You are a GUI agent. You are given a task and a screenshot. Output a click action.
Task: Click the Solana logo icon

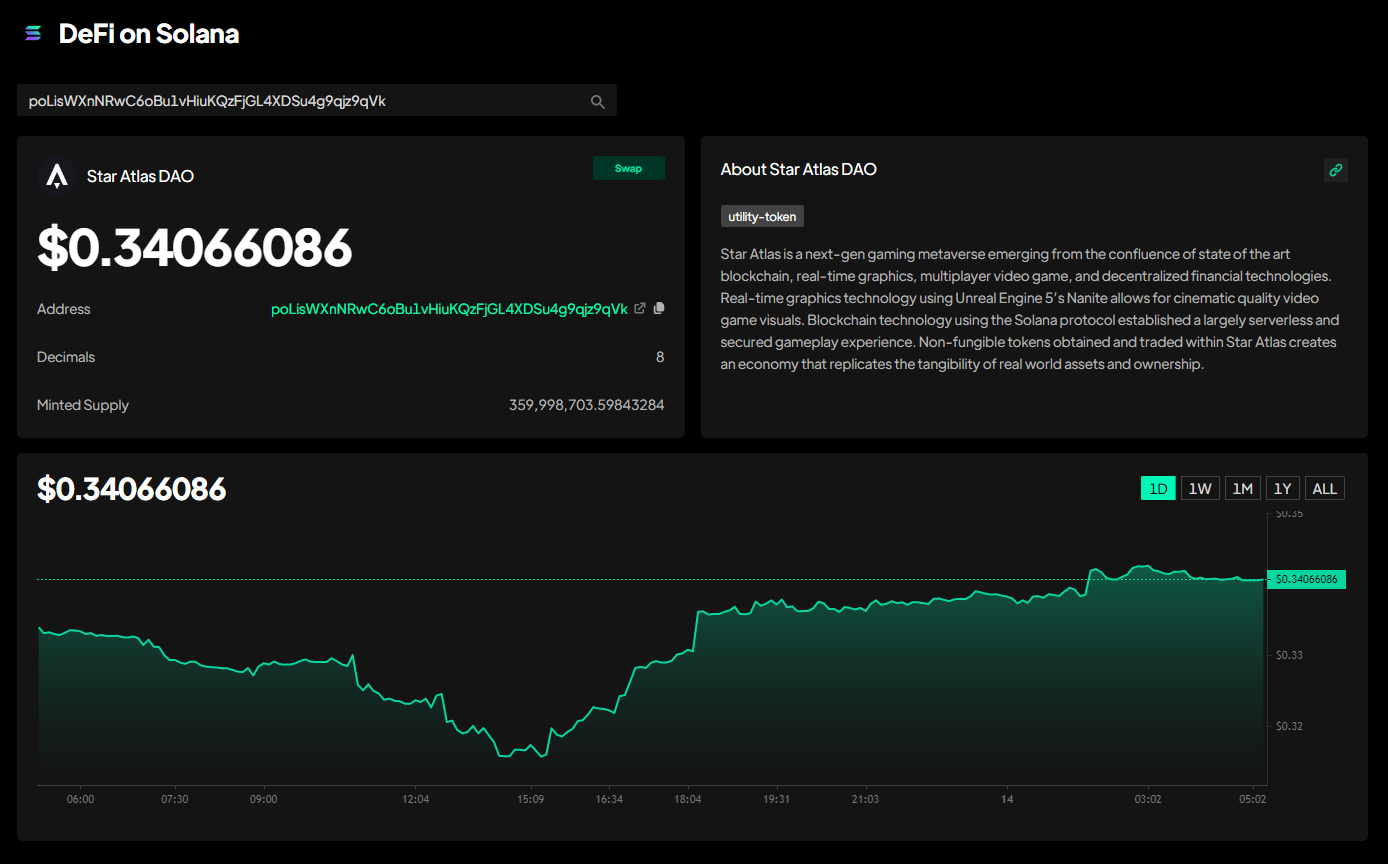(x=33, y=34)
